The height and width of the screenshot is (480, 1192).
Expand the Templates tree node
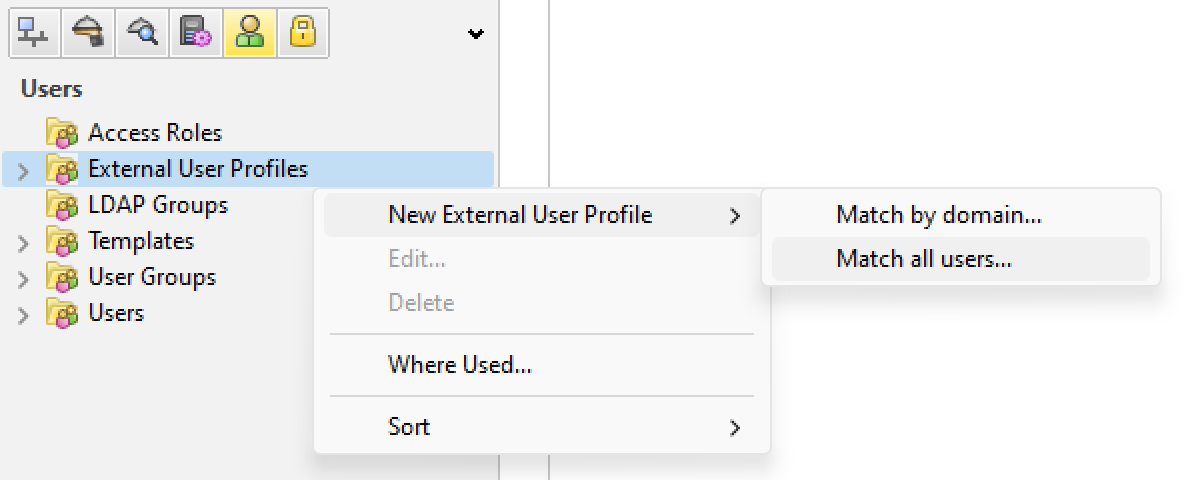point(24,243)
